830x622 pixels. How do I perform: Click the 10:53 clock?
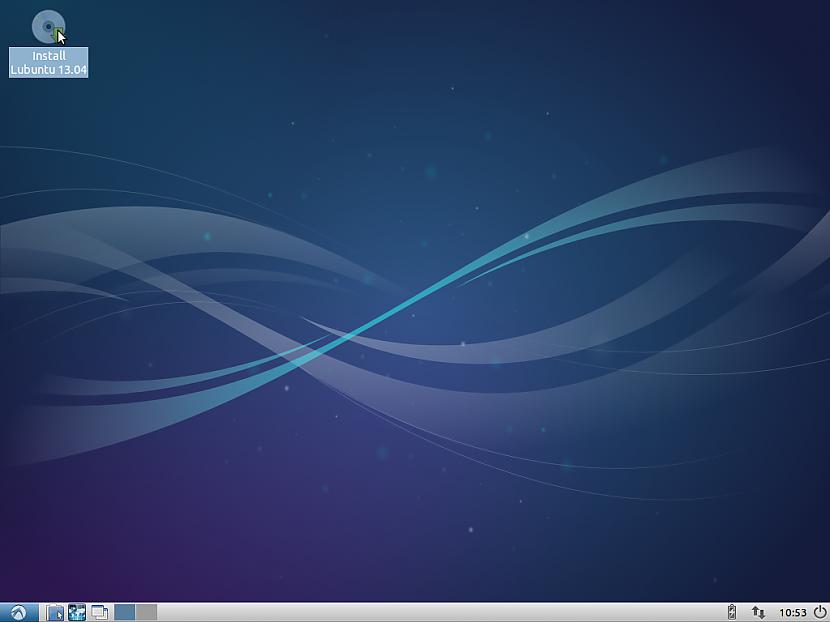tap(792, 613)
